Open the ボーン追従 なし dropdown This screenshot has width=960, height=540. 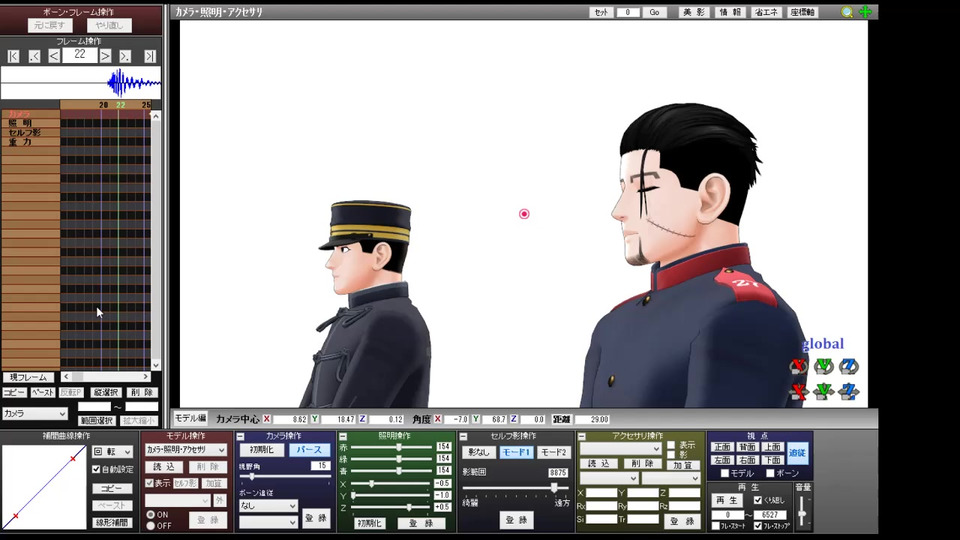pyautogui.click(x=268, y=506)
